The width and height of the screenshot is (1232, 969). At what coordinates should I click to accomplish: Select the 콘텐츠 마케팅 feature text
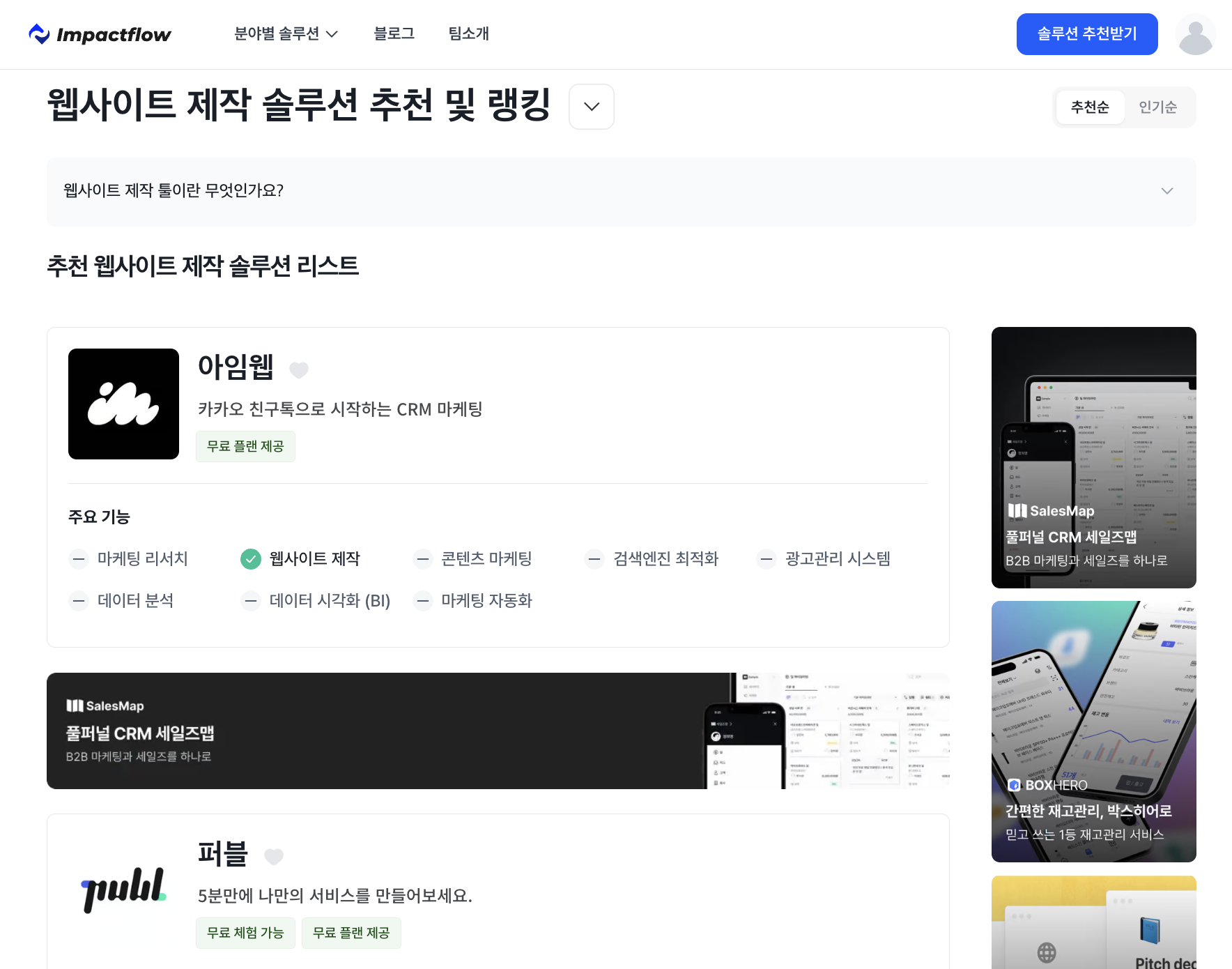point(486,559)
